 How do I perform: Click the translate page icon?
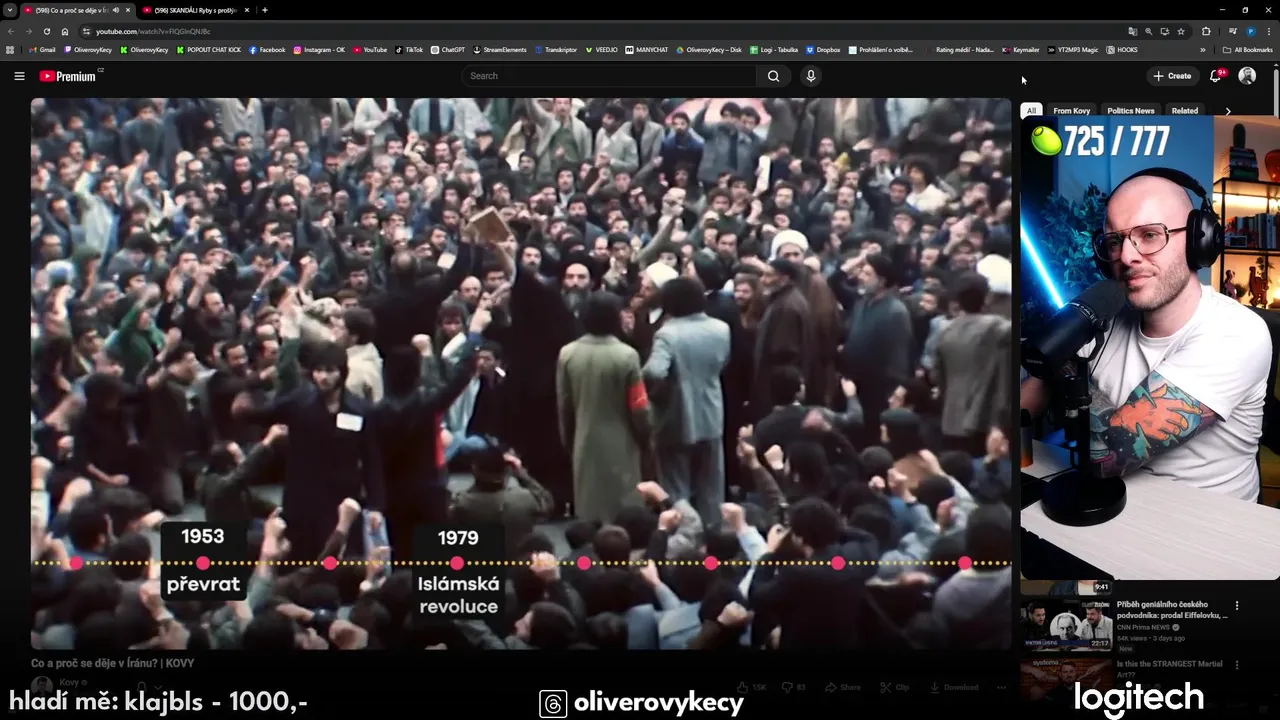point(1133,31)
